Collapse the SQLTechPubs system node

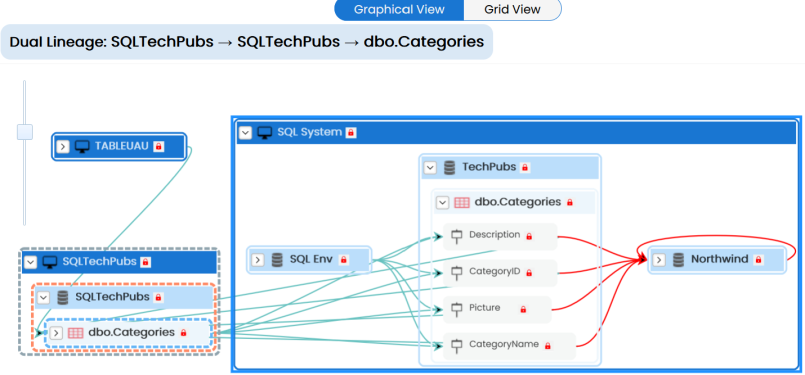tap(31, 262)
